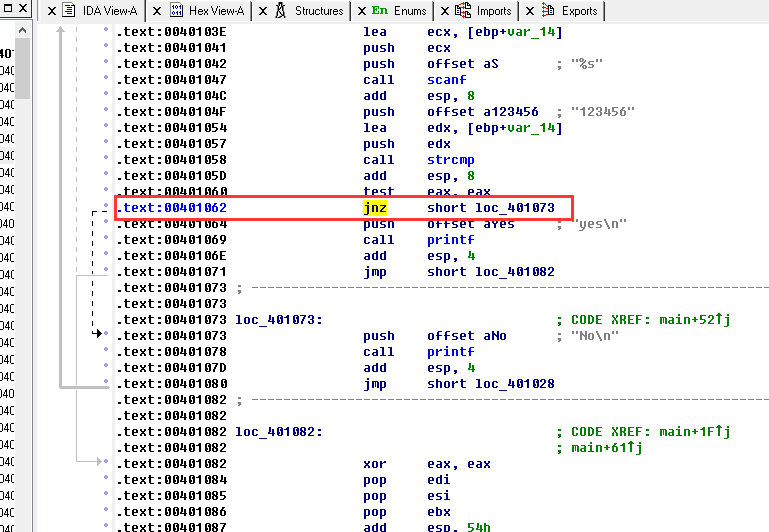The height and width of the screenshot is (532, 769).
Task: Close the Hex View-A tab
Action: coord(152,11)
